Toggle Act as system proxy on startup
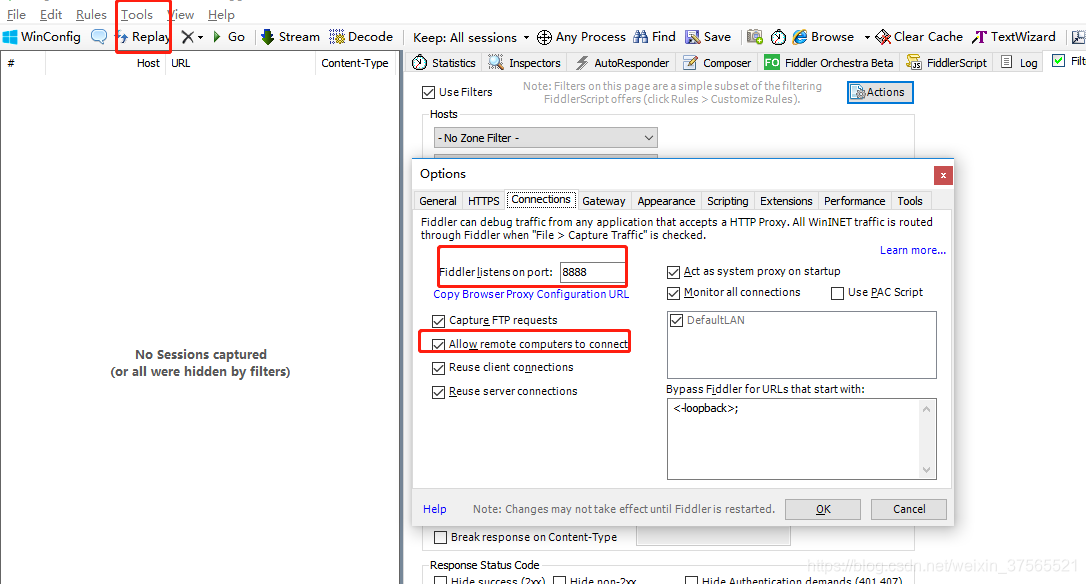 (673, 272)
